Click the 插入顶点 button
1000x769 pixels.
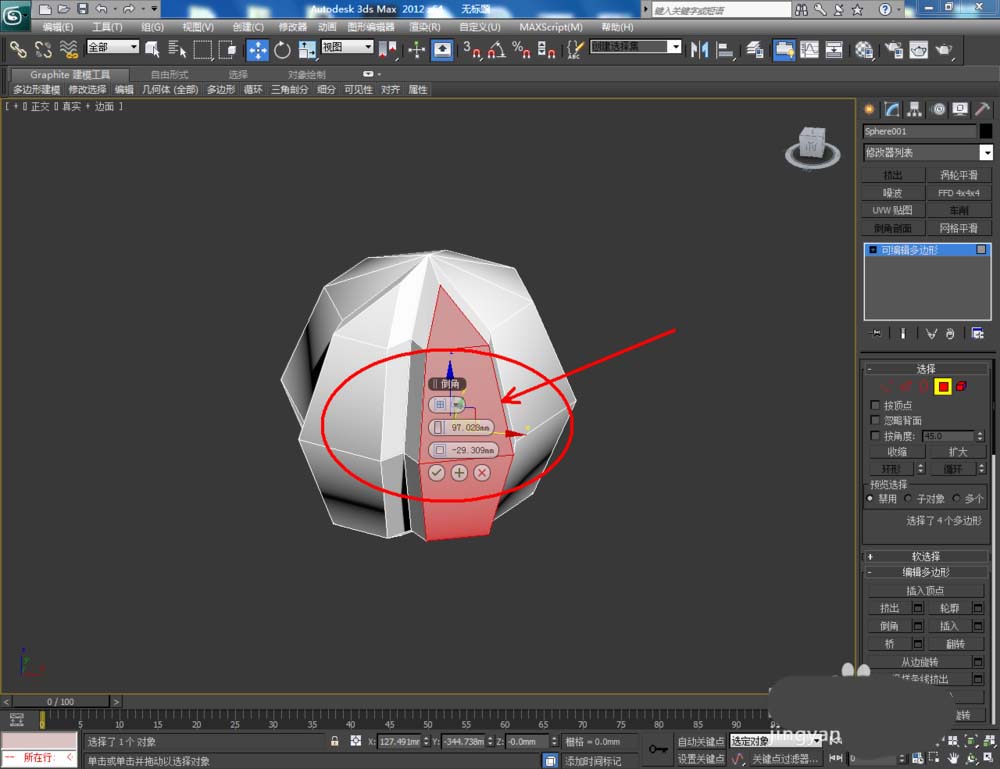[925, 590]
